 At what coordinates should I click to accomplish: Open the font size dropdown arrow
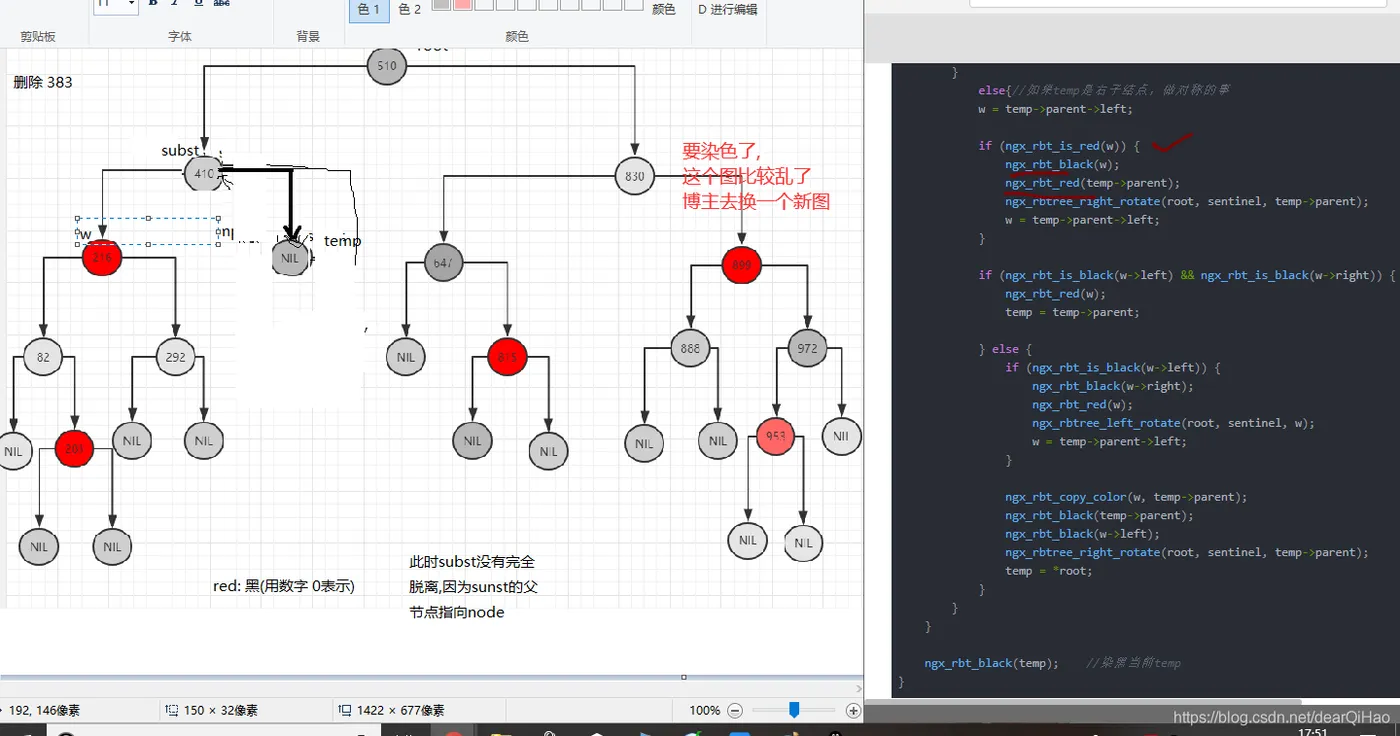(x=131, y=4)
